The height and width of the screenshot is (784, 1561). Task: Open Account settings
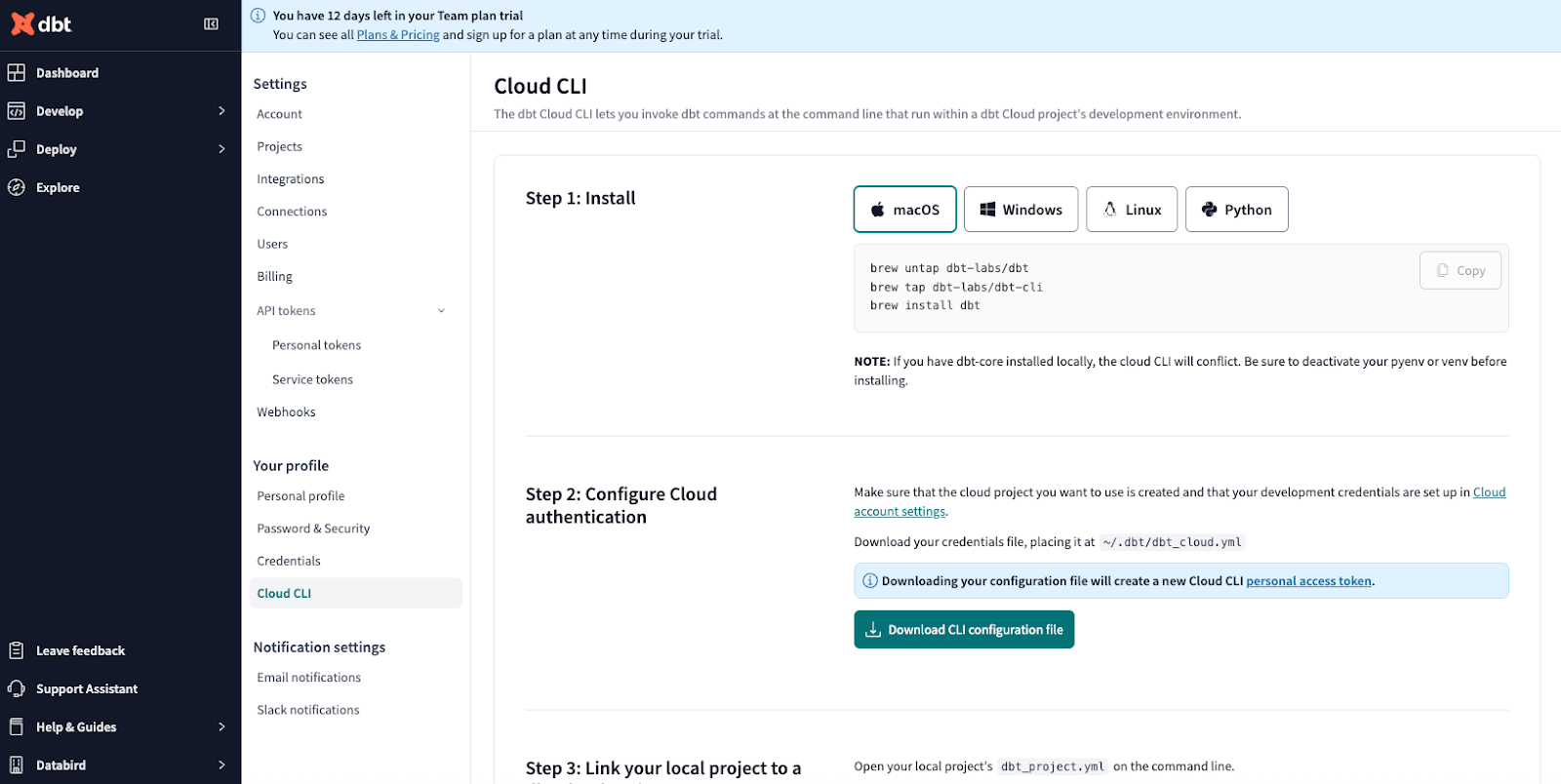point(279,114)
